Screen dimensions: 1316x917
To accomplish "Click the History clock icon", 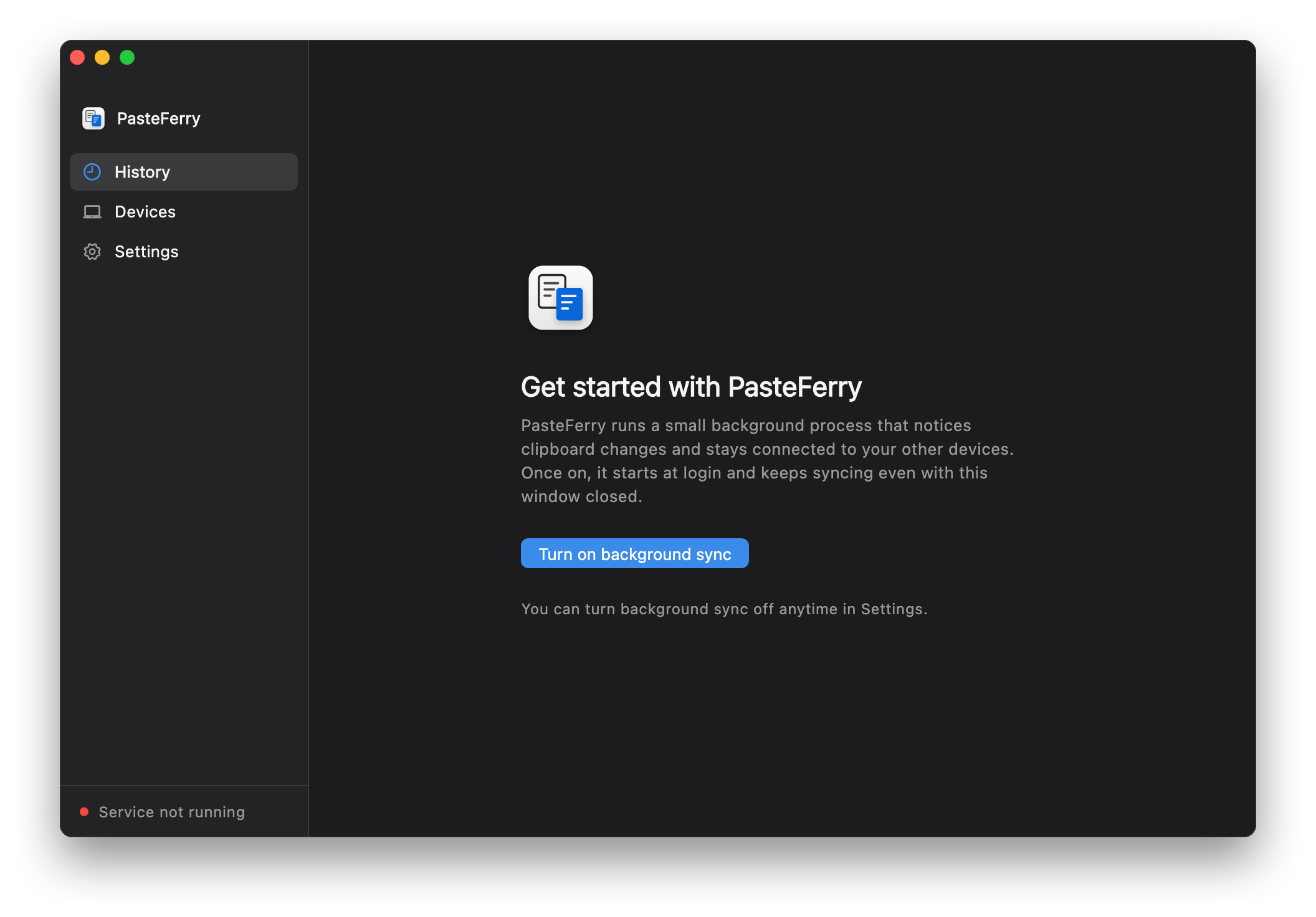I will tap(92, 172).
